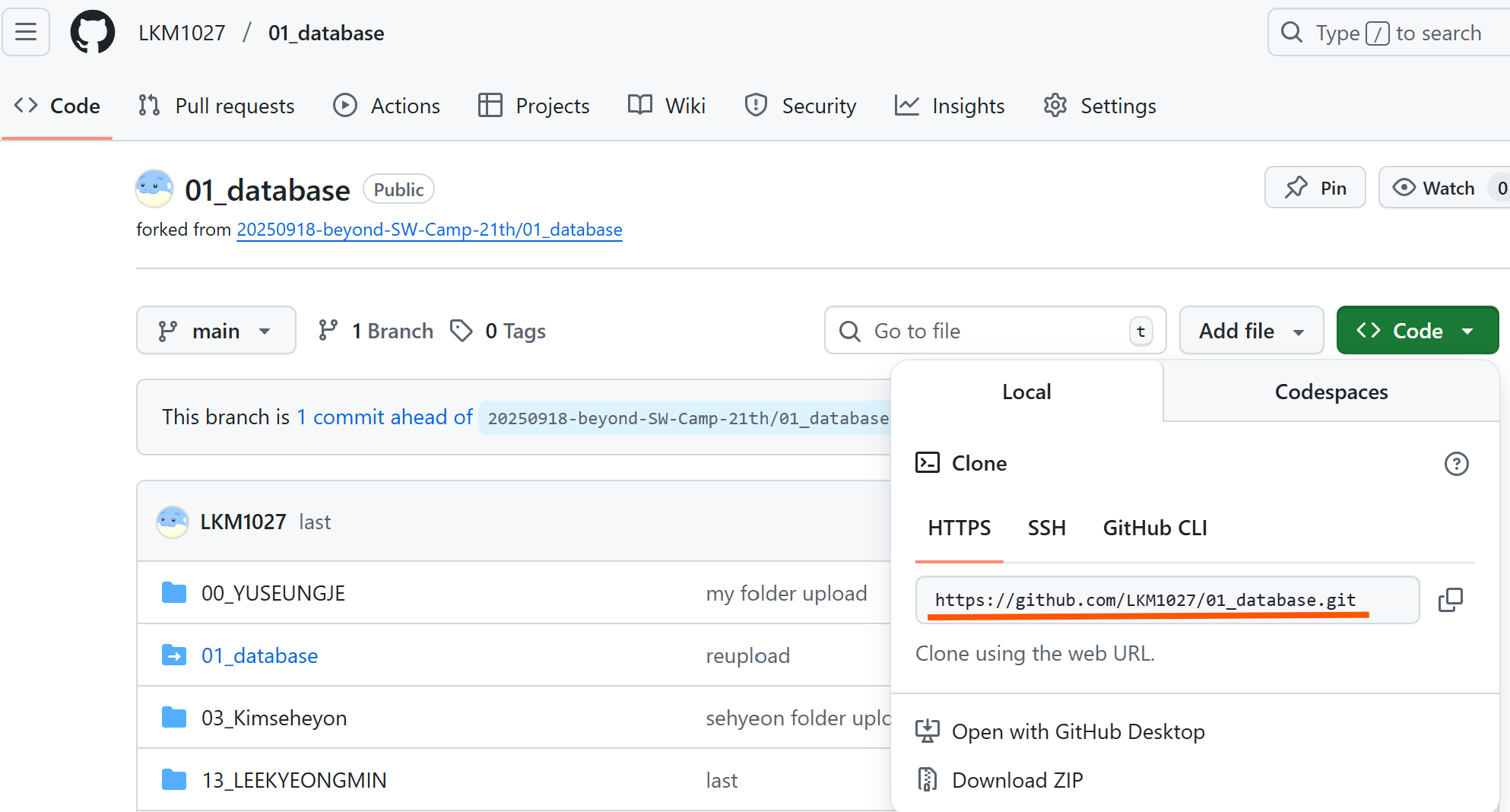Expand the Add file dropdown
This screenshot has width=1510, height=812.
click(x=1251, y=331)
